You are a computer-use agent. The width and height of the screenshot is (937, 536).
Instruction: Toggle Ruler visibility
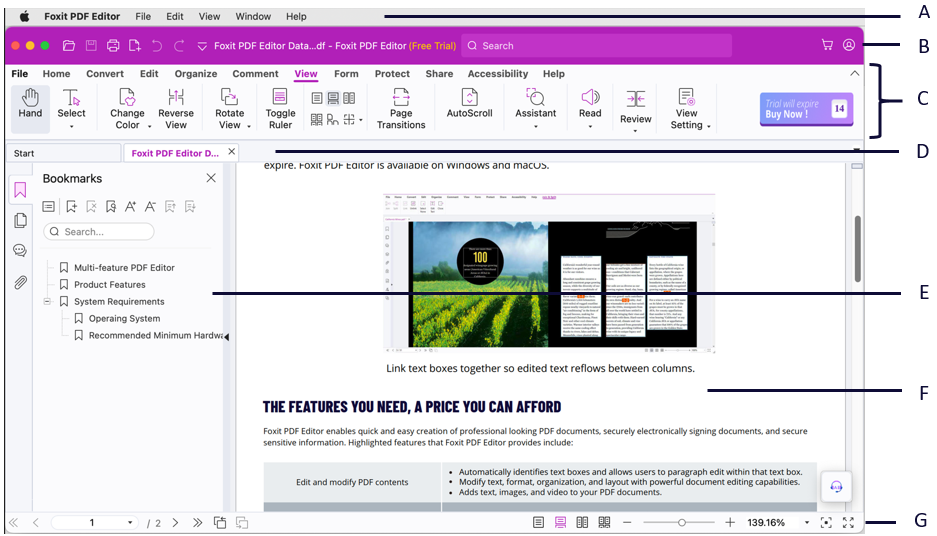point(280,104)
